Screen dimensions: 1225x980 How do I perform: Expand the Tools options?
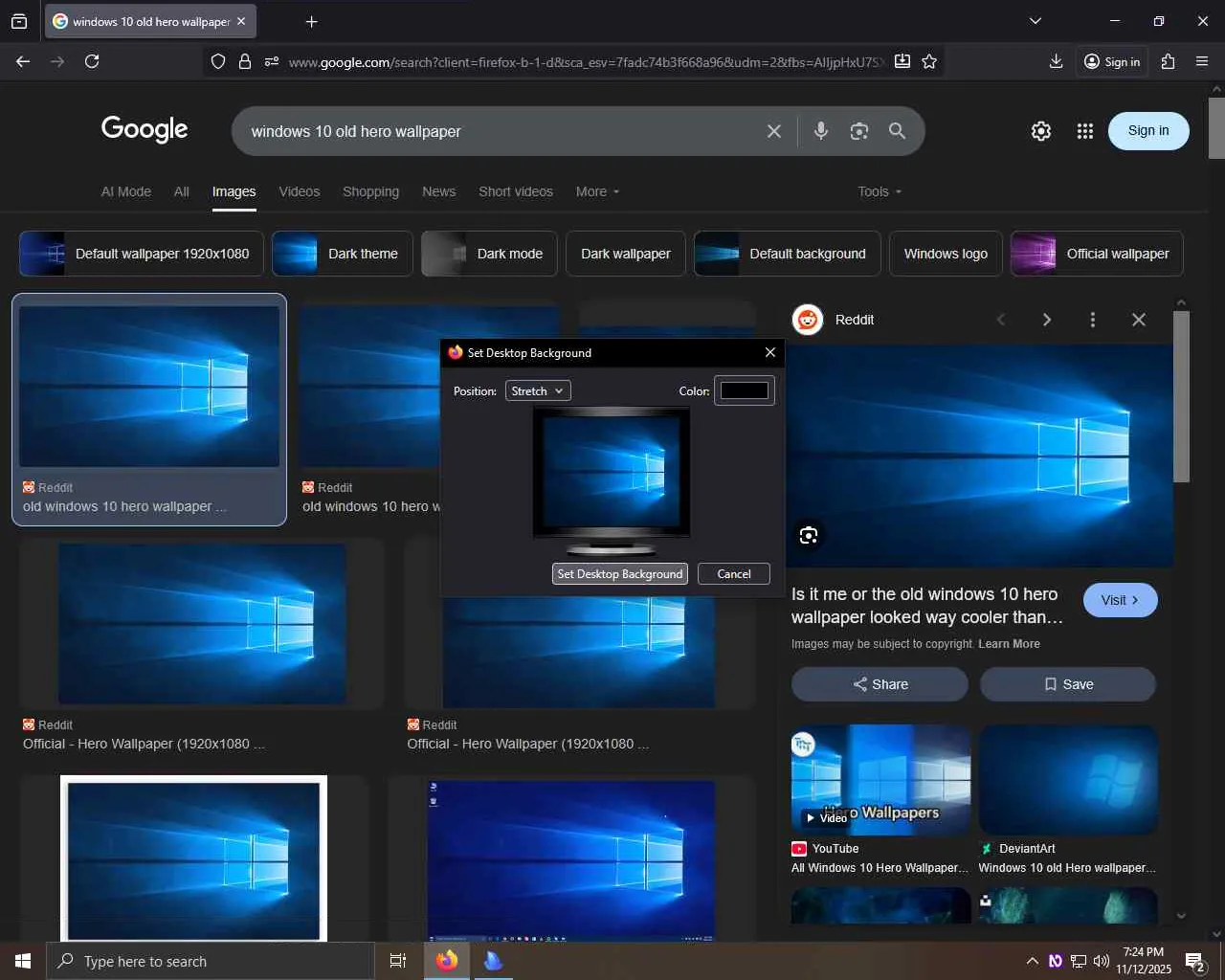[x=880, y=191]
